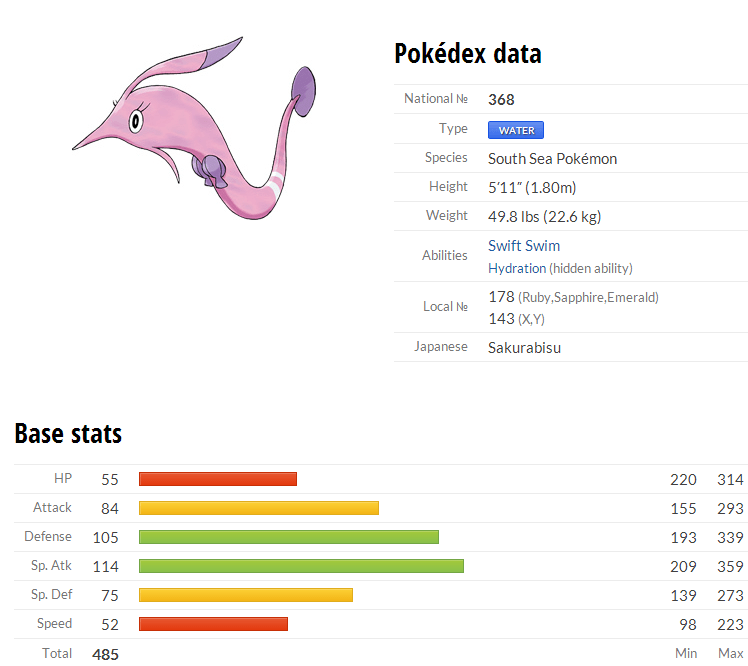Click the Pokédex data heading
Image resolution: width=748 pixels, height=666 pixels.
(468, 53)
